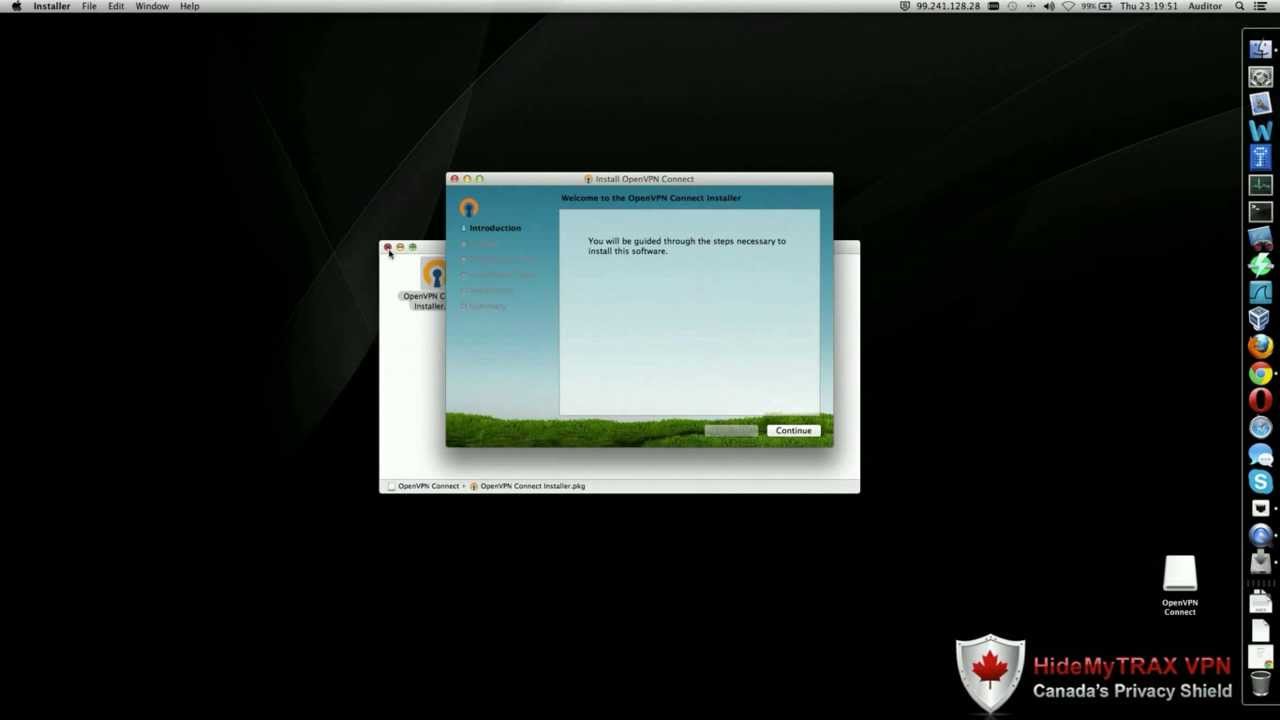
Task: Click OpenVPN Connect volume in Finder path bar
Action: 423,486
